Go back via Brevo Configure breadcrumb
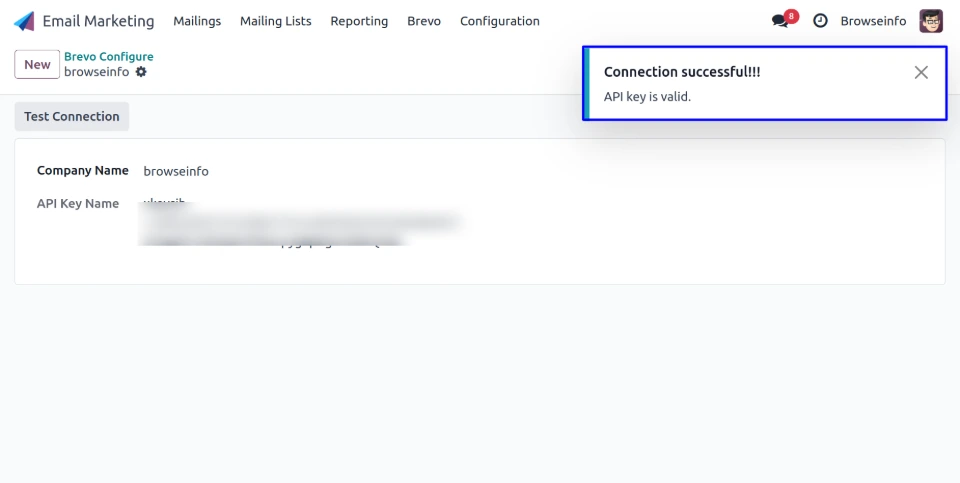The image size is (960, 483). point(109,57)
